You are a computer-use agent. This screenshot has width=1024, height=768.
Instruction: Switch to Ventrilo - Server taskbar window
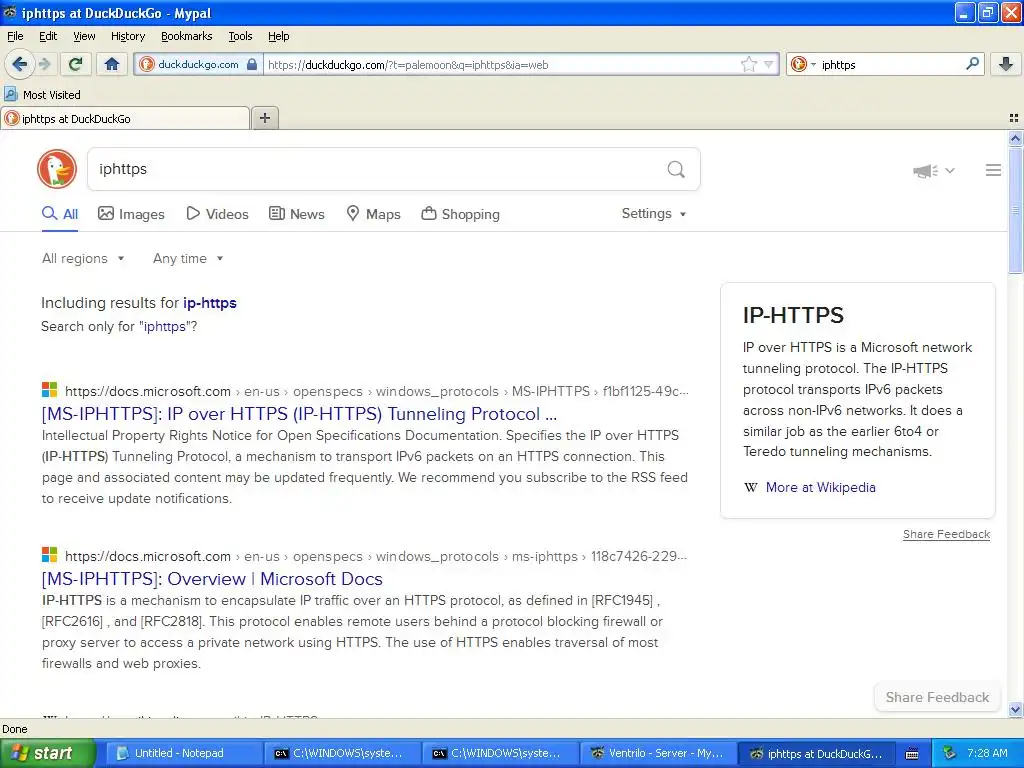pyautogui.click(x=658, y=753)
